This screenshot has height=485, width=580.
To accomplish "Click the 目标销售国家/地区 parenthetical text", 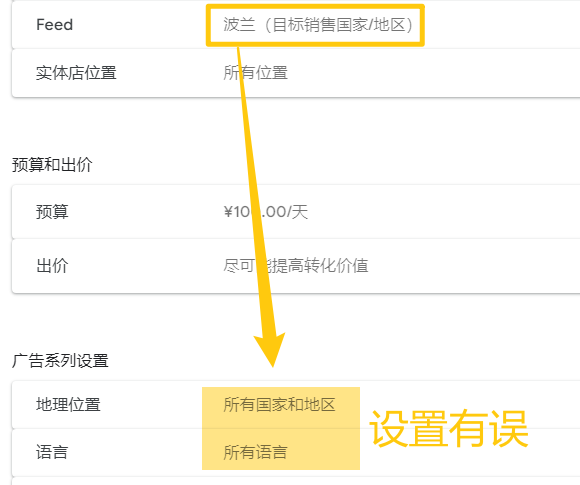I will [338, 25].
